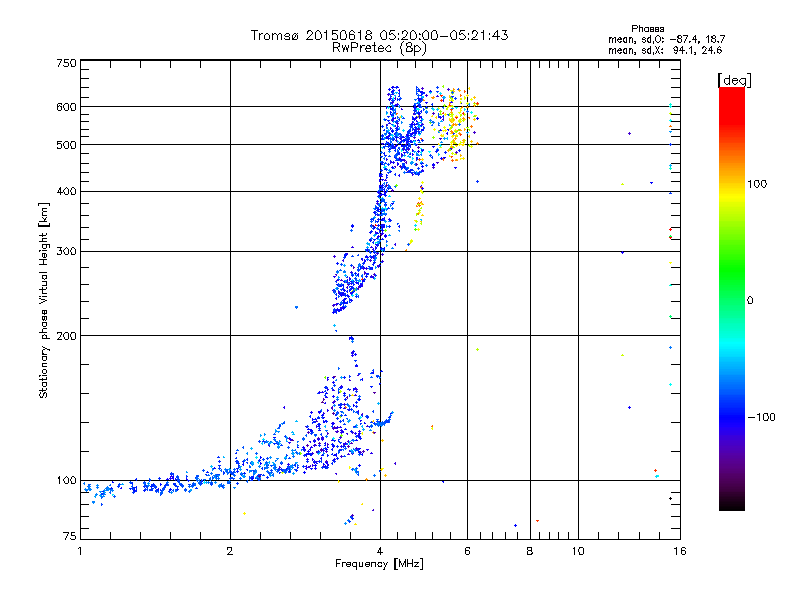The image size is (800, 600).
Task: Click the y-axis '75' tick label
Action: [70, 536]
